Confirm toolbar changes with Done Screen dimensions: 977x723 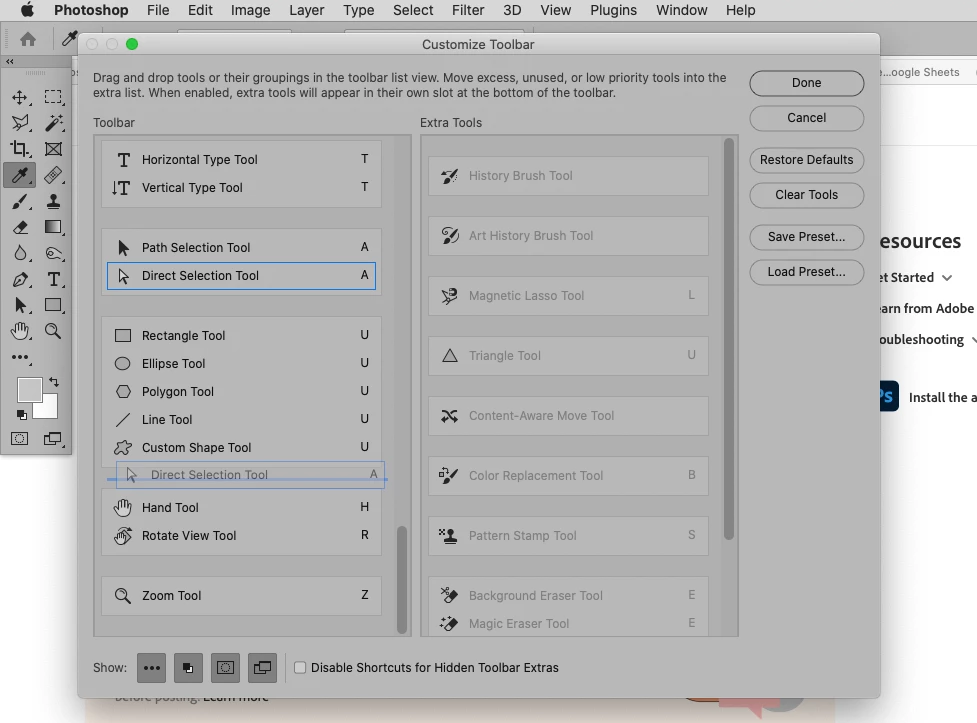tap(806, 83)
